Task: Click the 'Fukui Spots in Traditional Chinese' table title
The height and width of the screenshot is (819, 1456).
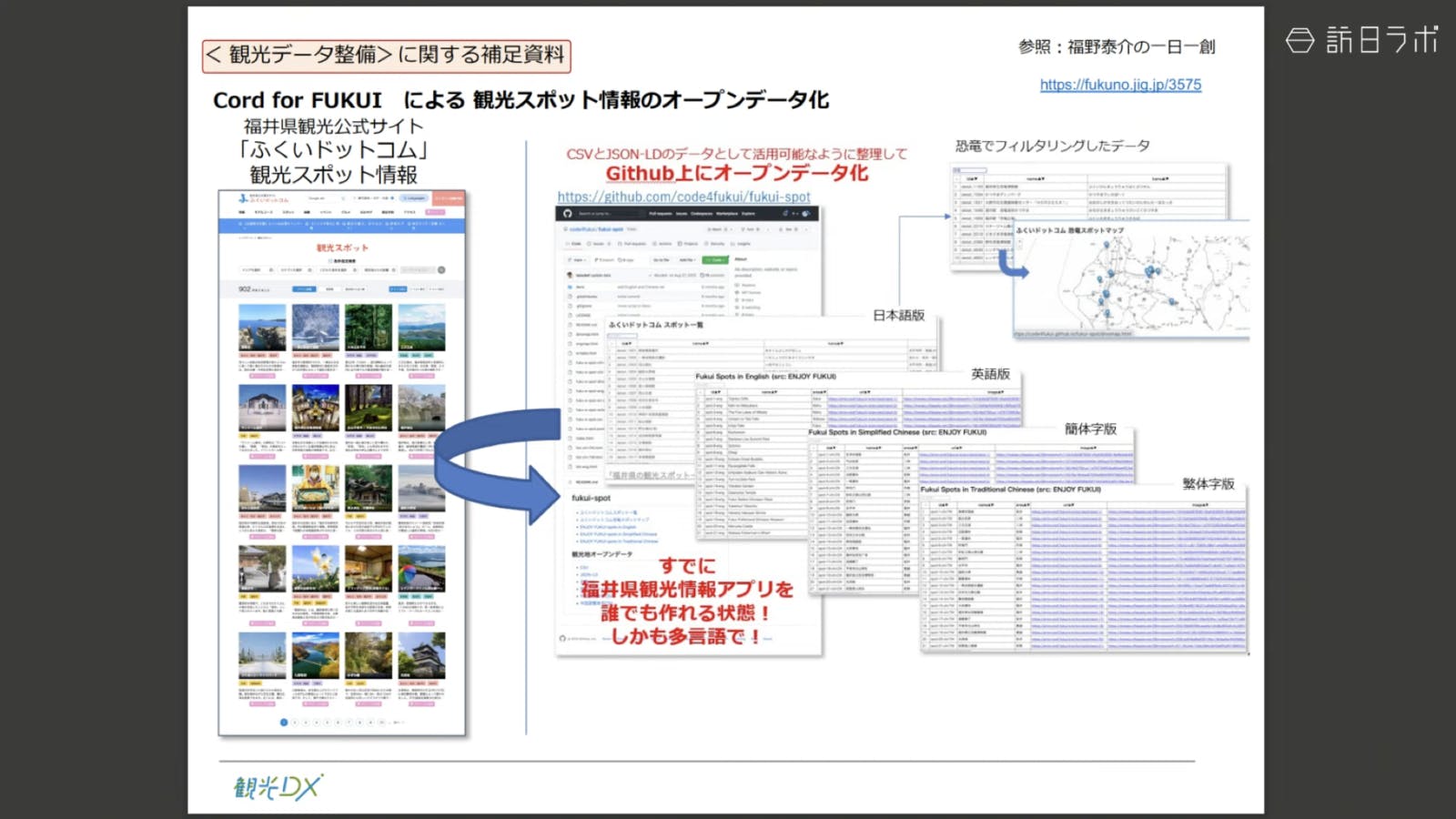Action: (1010, 490)
